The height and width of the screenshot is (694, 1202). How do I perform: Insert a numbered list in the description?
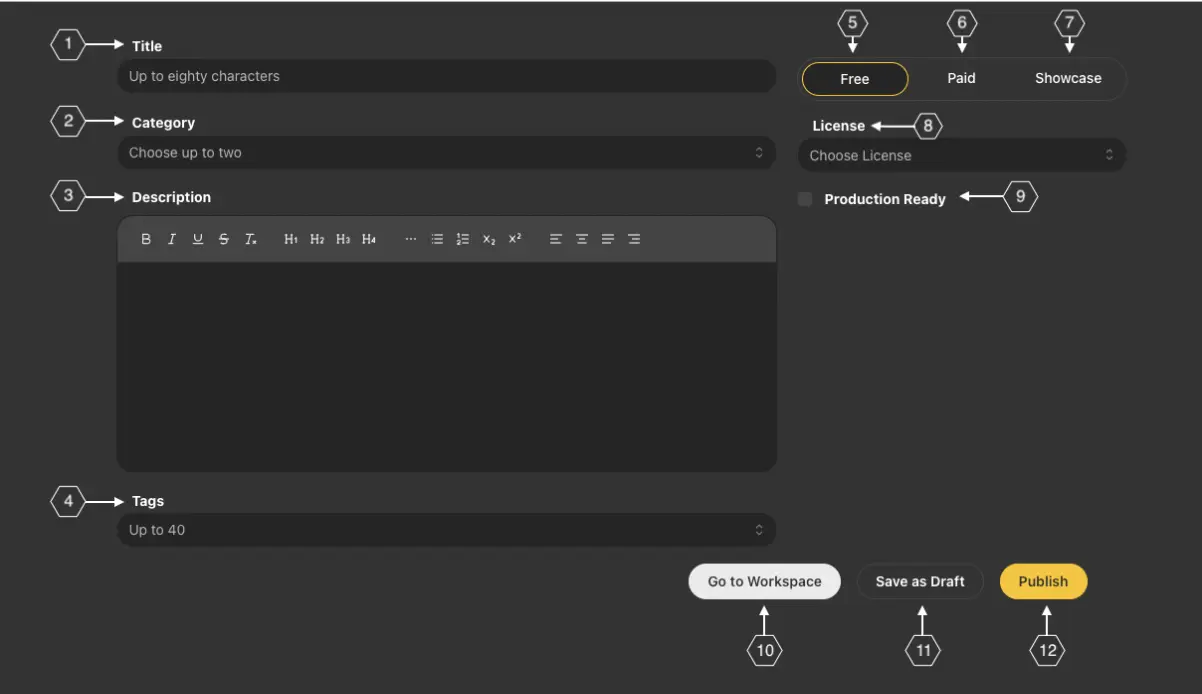point(463,239)
